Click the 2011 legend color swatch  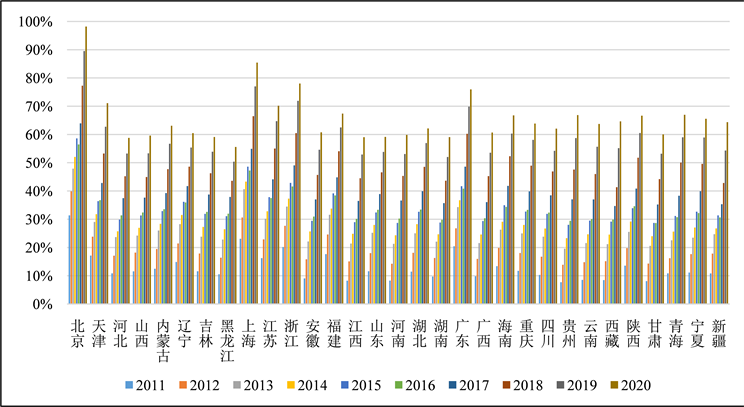click(127, 384)
